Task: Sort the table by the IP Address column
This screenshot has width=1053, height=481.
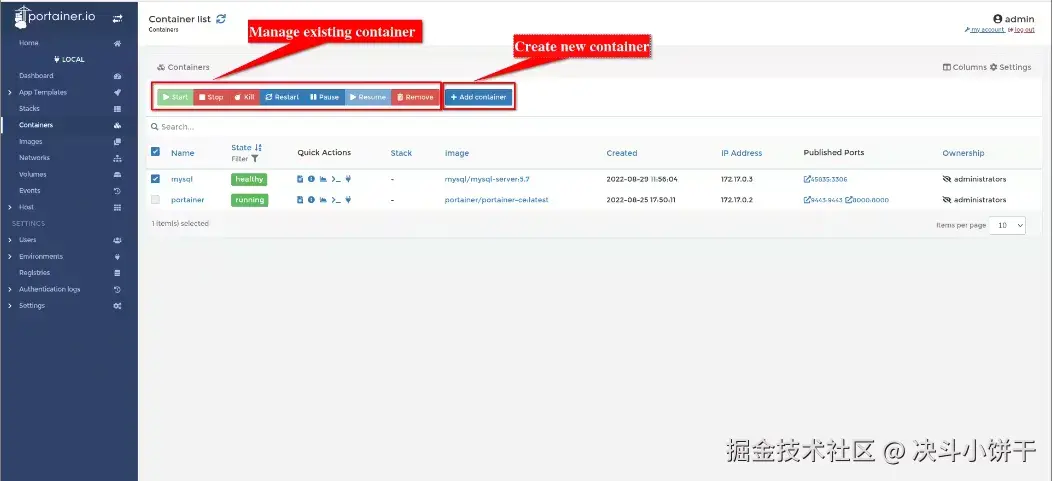Action: [x=741, y=153]
